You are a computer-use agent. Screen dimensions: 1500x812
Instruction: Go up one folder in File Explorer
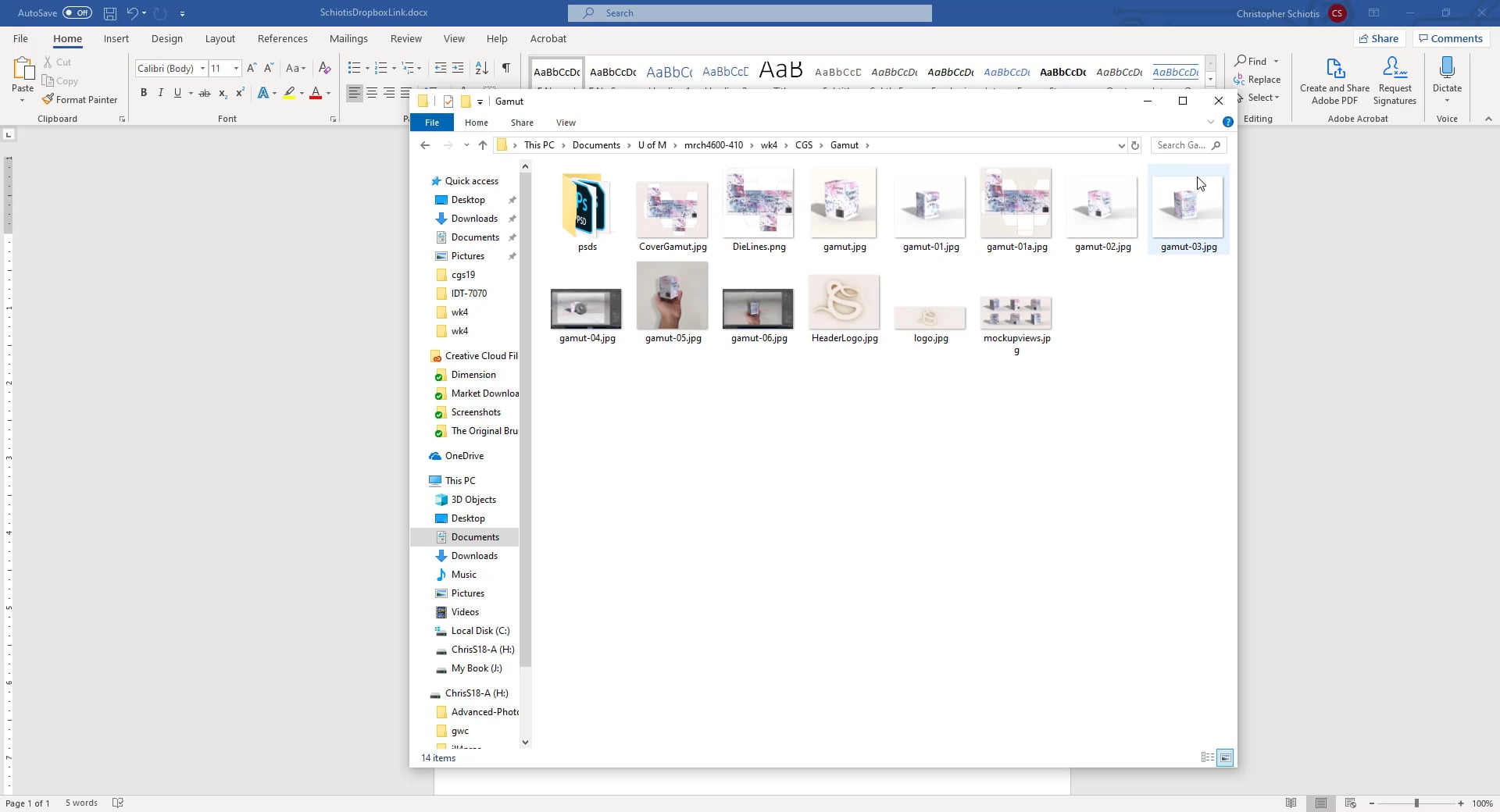pyautogui.click(x=483, y=145)
